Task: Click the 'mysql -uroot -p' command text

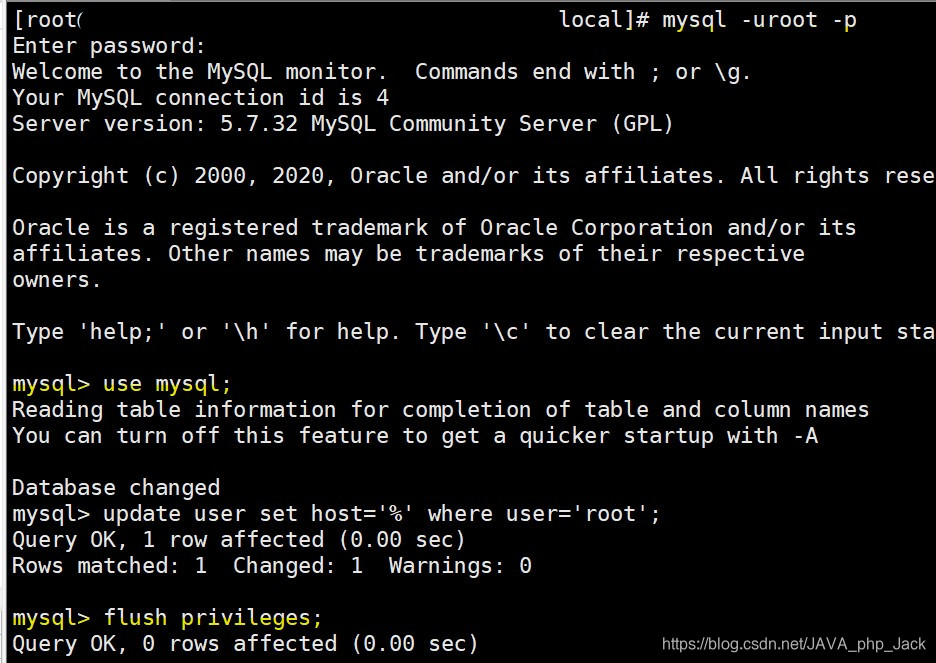Action: point(759,21)
